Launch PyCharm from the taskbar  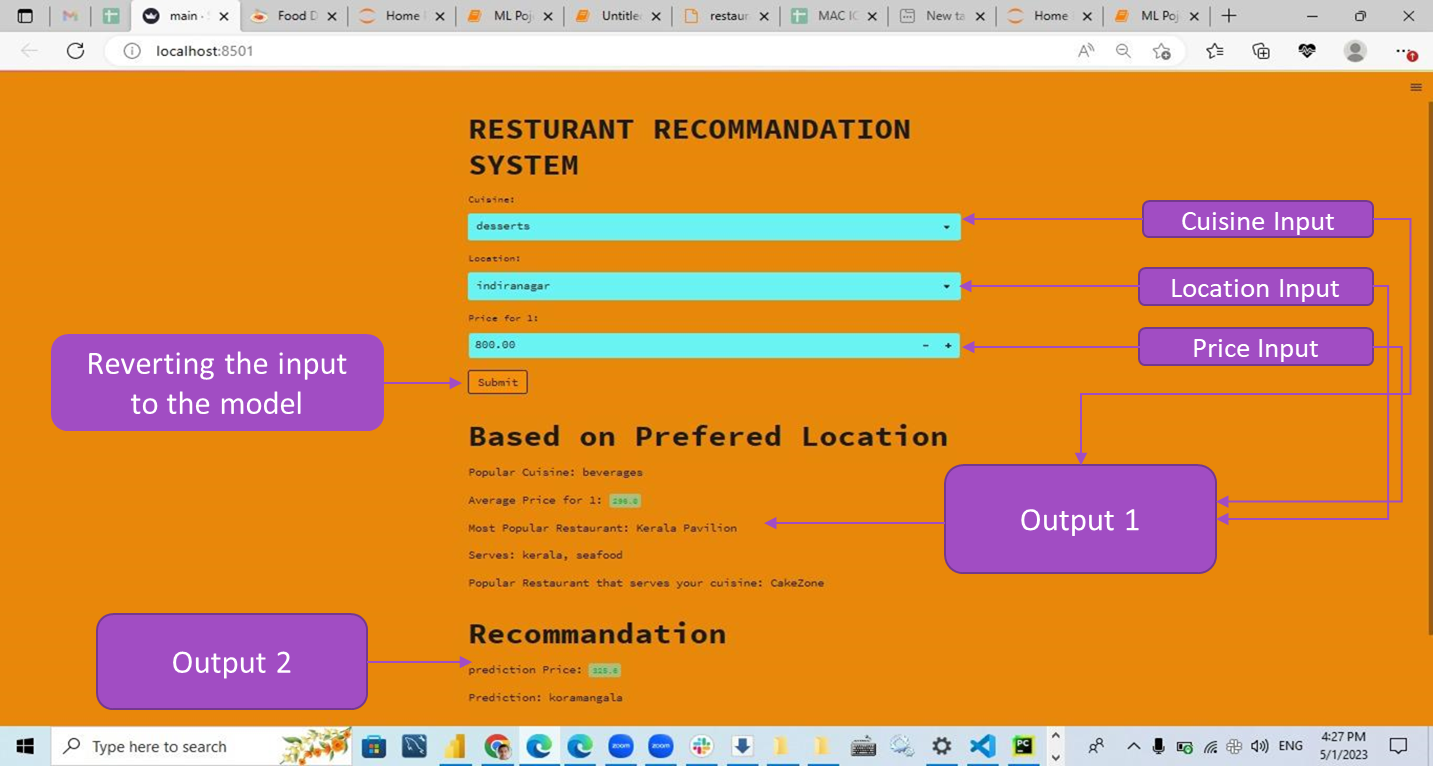[1021, 745]
